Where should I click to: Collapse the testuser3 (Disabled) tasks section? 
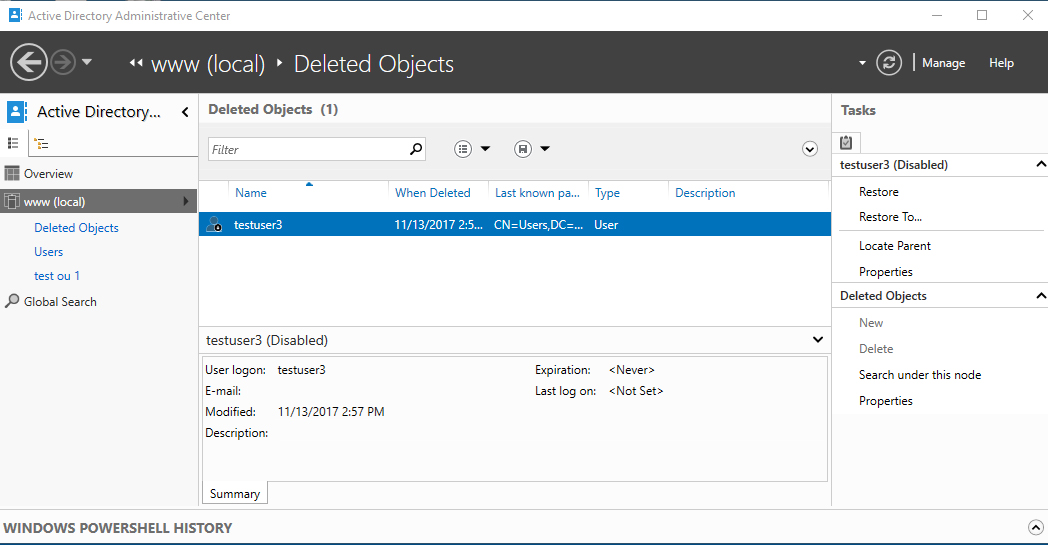coord(1041,165)
